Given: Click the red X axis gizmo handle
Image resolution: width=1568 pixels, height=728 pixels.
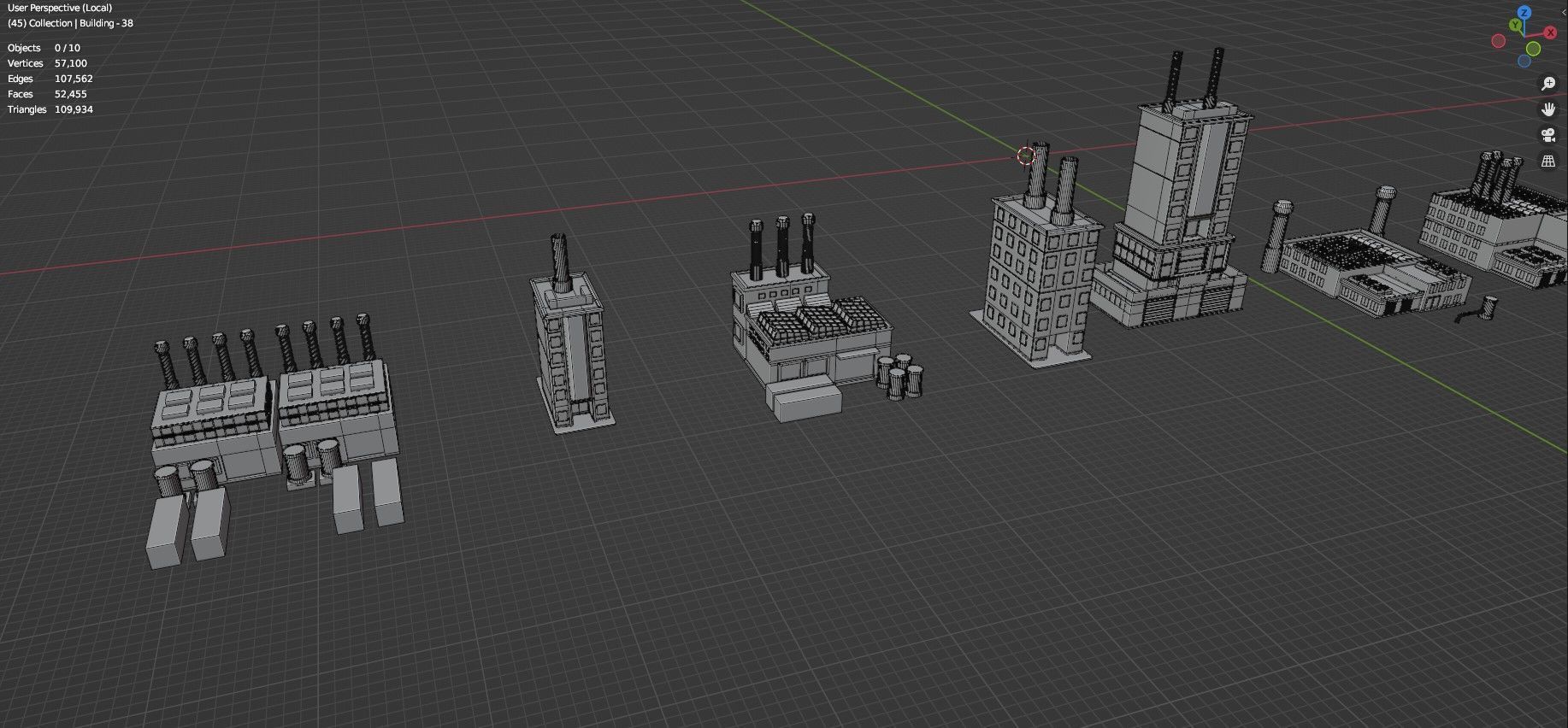Looking at the screenshot, I should [x=1550, y=32].
